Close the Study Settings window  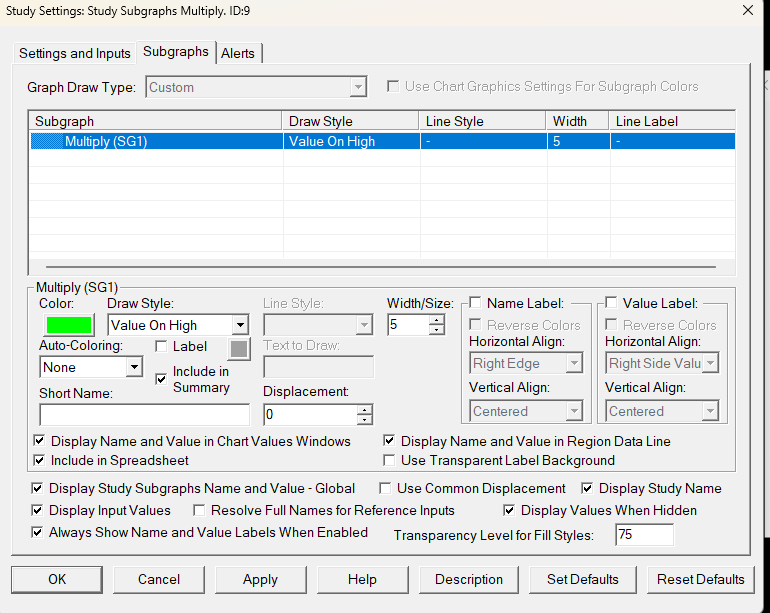[747, 10]
